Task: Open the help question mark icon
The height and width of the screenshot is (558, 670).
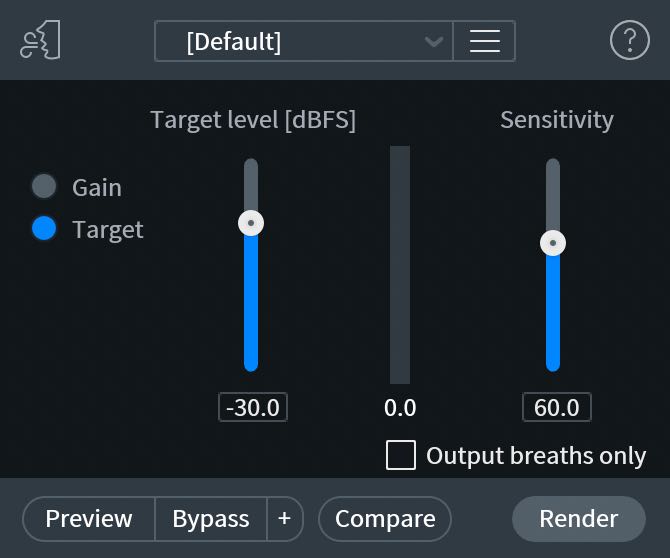Action: [629, 41]
